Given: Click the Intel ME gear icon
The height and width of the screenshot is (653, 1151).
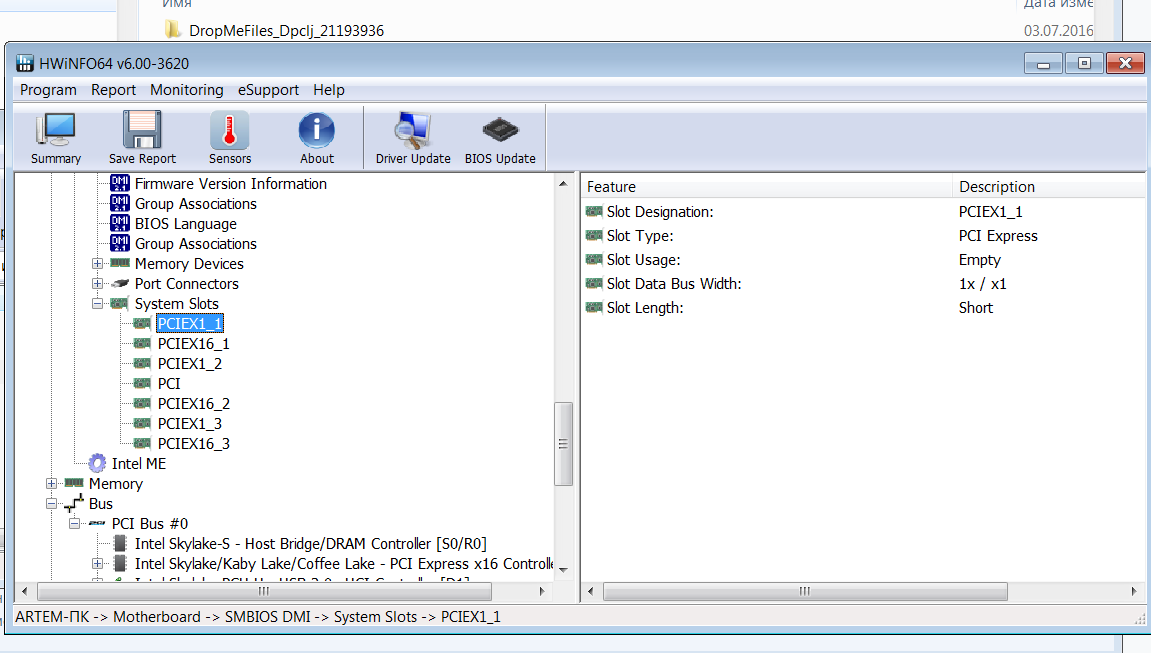Looking at the screenshot, I should [x=97, y=463].
